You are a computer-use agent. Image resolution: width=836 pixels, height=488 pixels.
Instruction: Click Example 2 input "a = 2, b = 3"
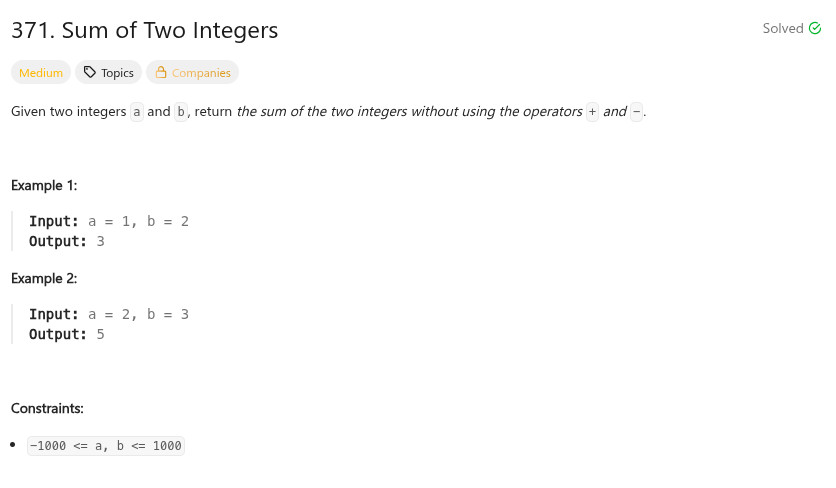(x=138, y=314)
